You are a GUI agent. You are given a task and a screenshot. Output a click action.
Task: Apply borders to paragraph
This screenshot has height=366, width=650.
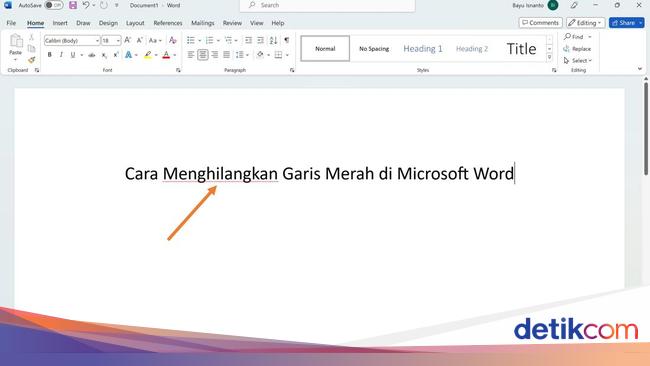279,55
